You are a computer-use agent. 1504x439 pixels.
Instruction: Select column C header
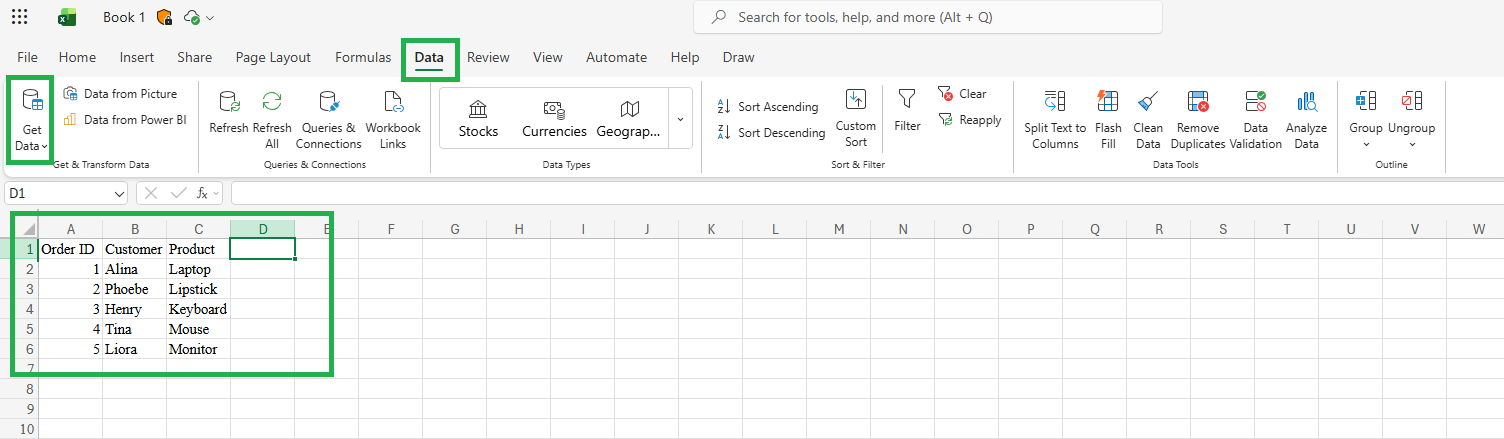tap(198, 229)
